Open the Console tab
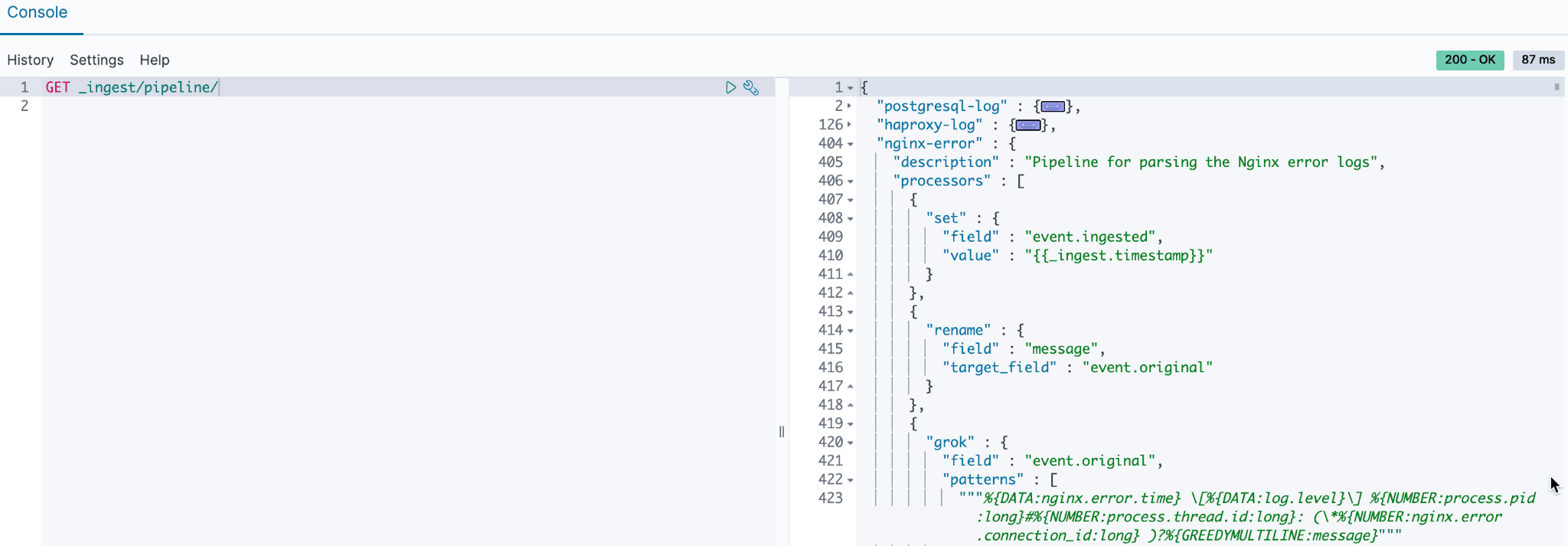This screenshot has width=1568, height=546. click(38, 13)
